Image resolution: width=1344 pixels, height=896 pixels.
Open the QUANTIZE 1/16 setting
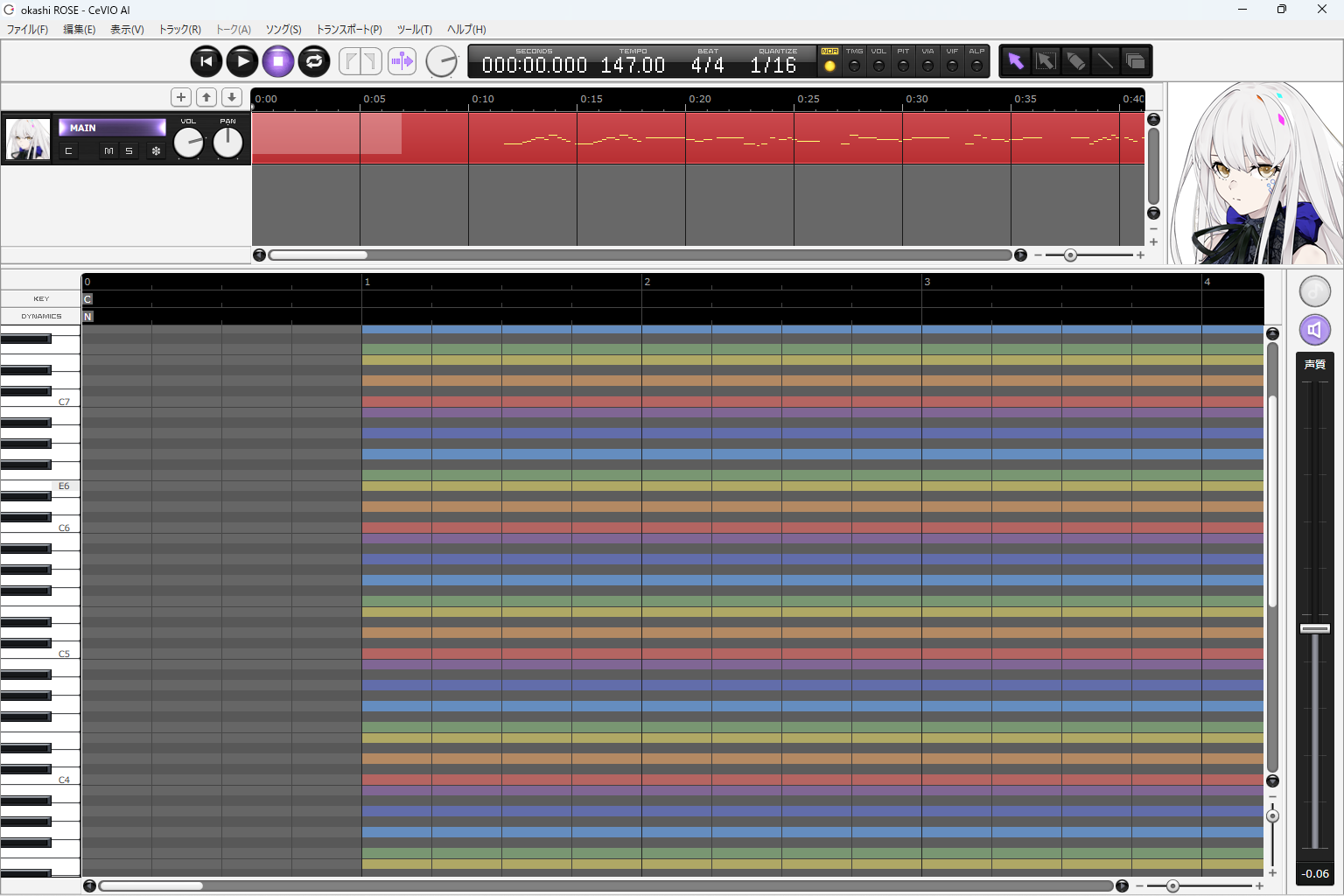point(773,65)
